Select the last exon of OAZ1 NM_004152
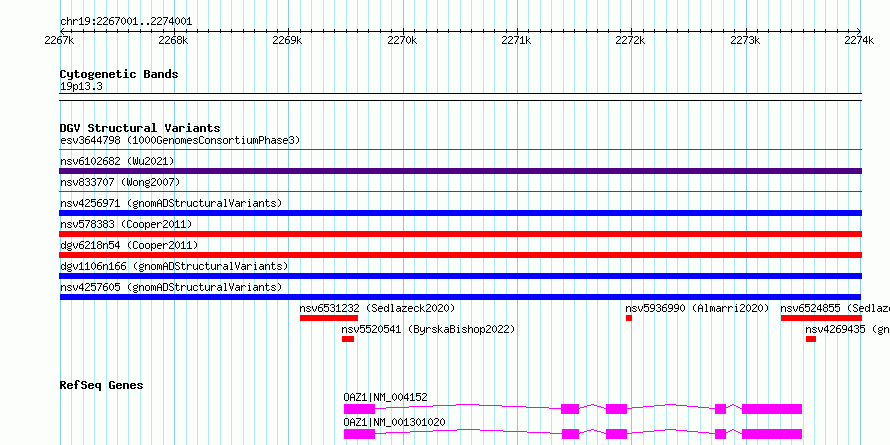 click(772, 409)
